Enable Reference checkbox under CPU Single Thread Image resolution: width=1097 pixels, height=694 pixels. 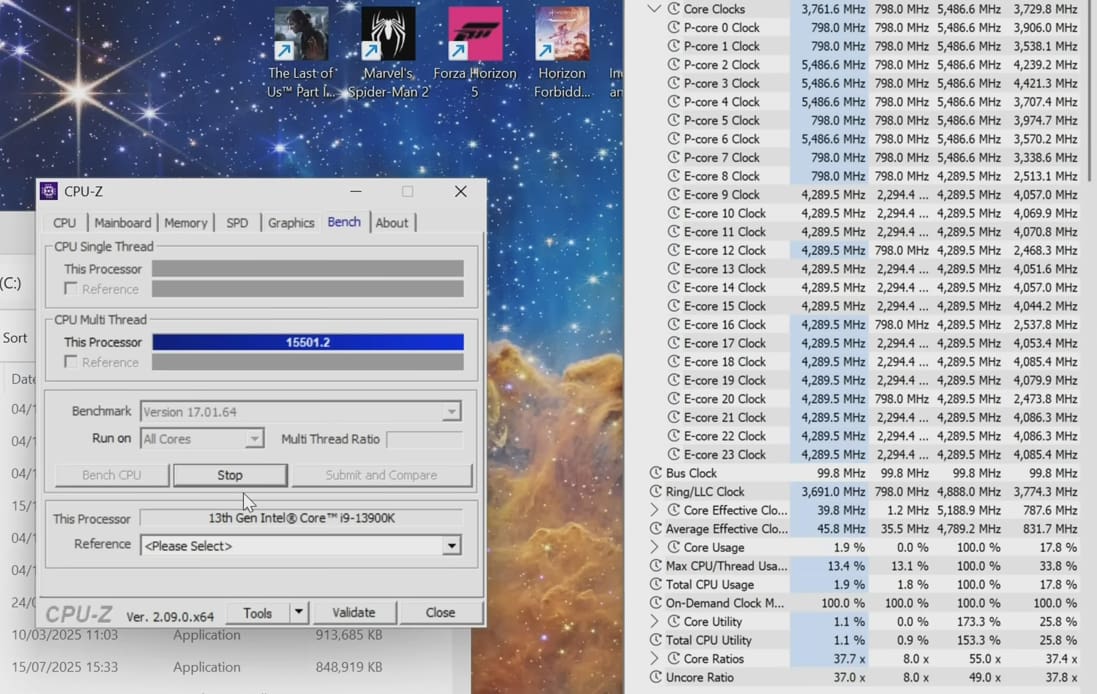(71, 289)
